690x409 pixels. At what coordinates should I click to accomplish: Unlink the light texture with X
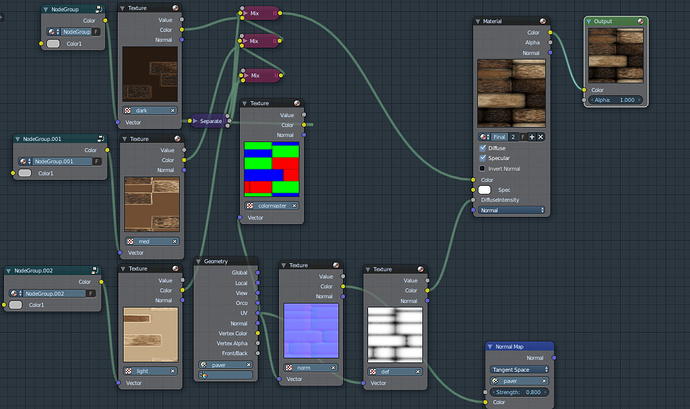(x=172, y=371)
